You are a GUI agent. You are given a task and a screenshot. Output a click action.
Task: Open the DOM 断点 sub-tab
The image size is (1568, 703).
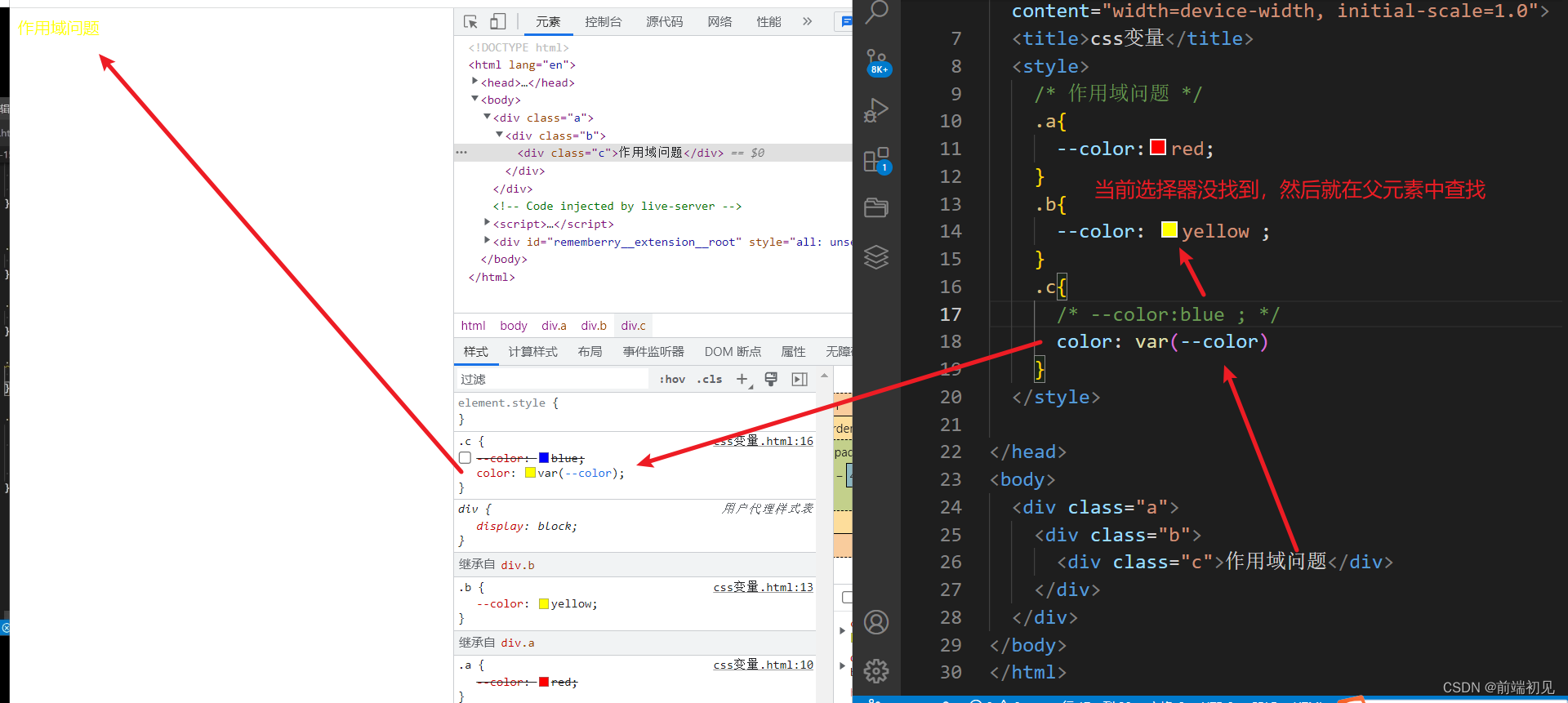(733, 352)
